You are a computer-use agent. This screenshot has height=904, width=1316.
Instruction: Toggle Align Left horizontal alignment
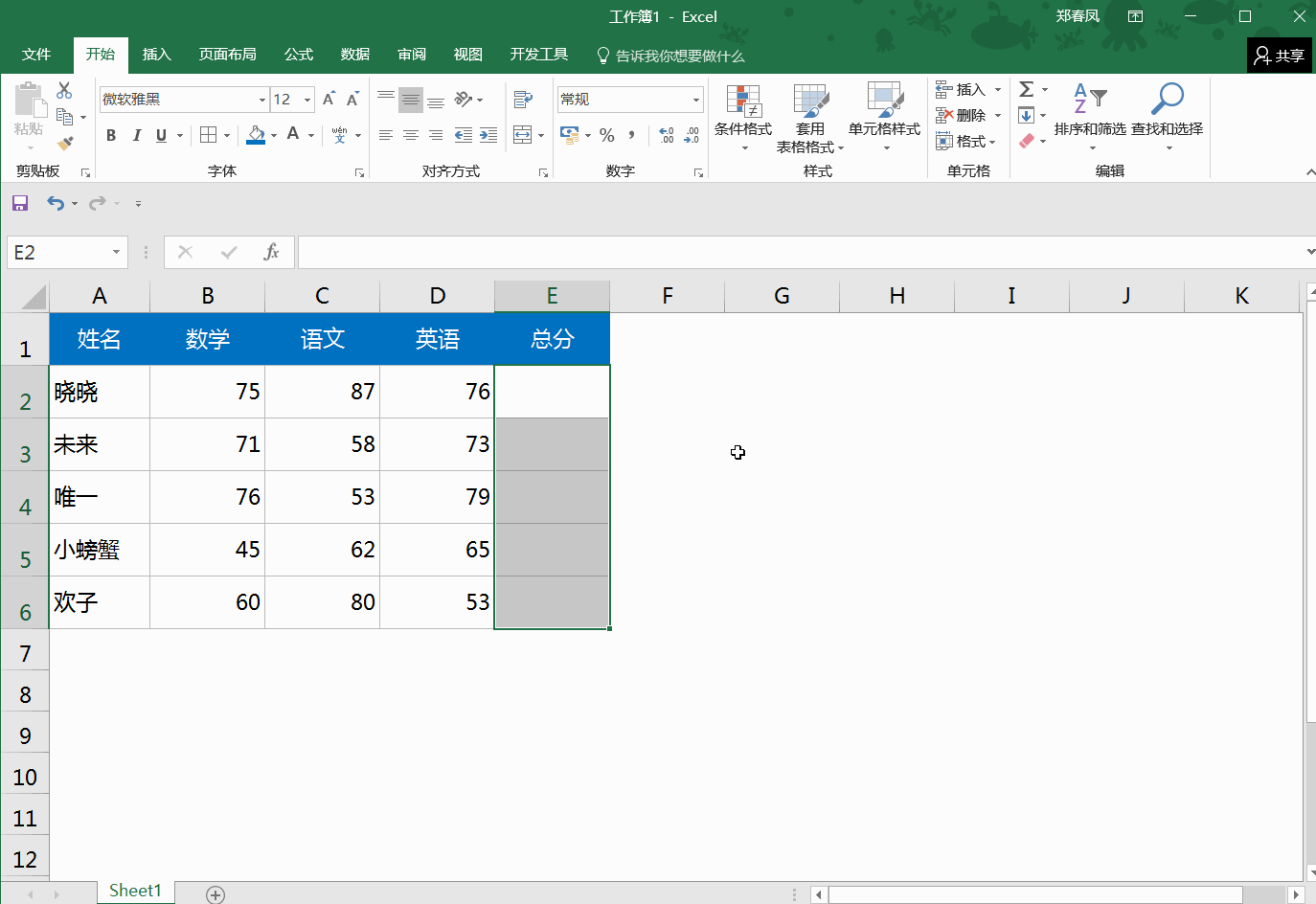click(x=386, y=135)
